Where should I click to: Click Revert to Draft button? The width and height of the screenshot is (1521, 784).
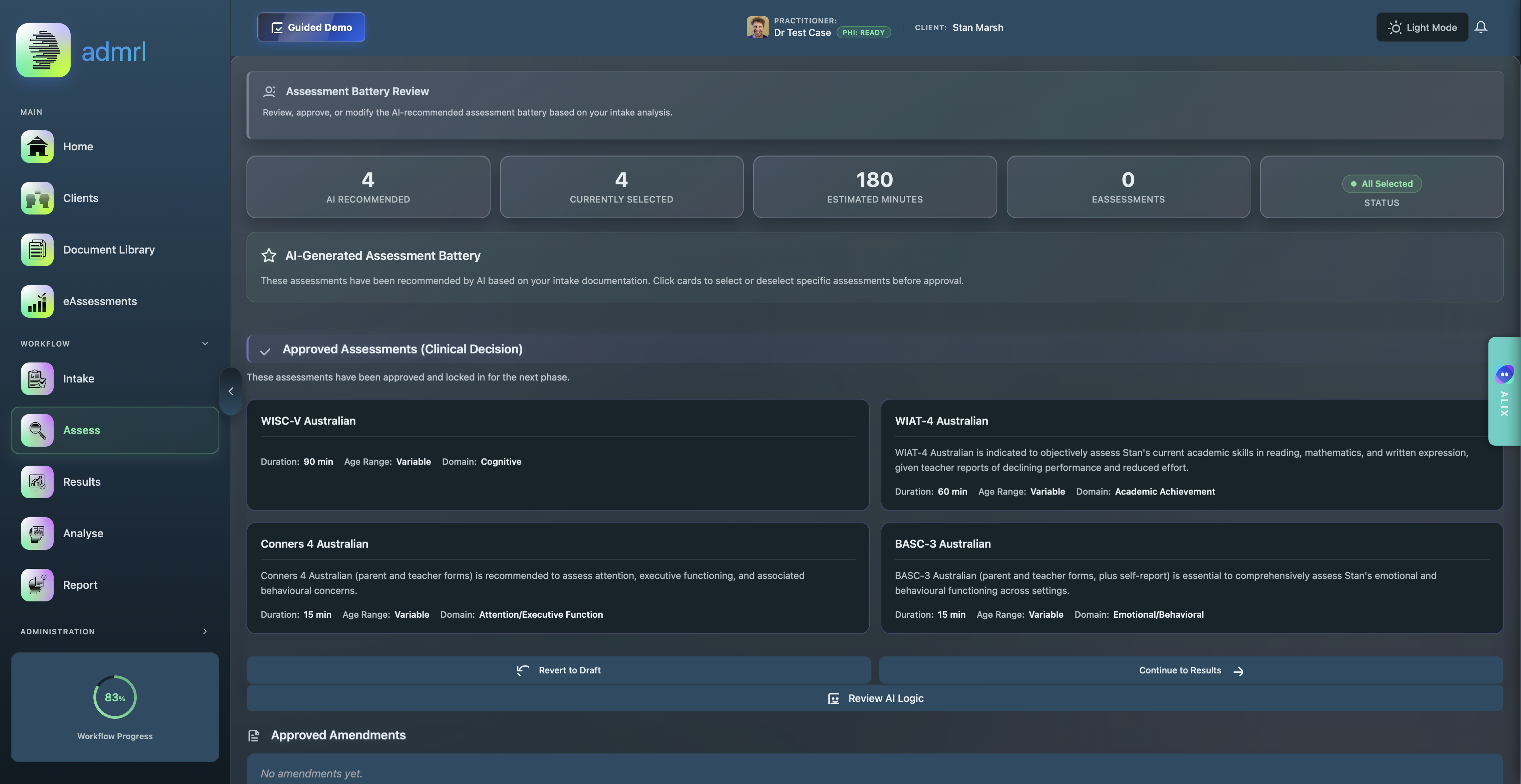click(x=558, y=670)
